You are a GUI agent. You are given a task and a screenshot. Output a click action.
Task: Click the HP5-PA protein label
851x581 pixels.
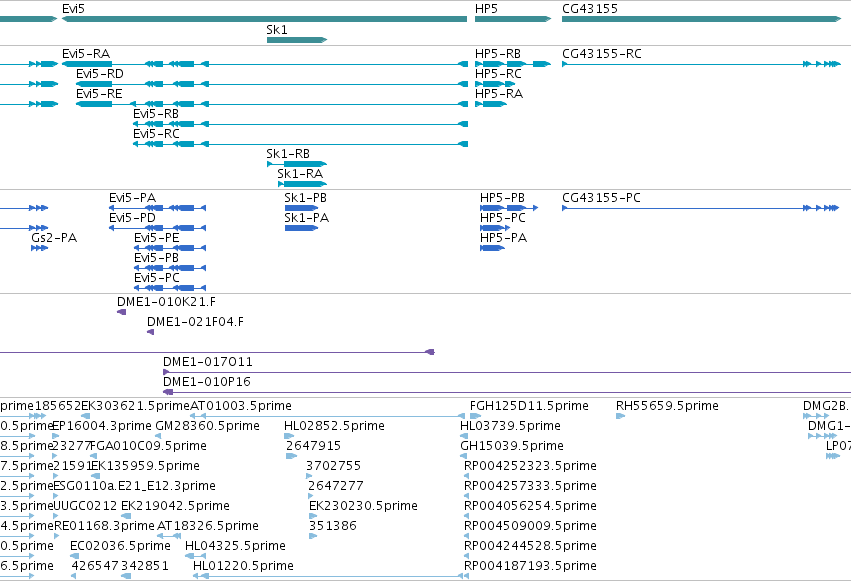504,238
